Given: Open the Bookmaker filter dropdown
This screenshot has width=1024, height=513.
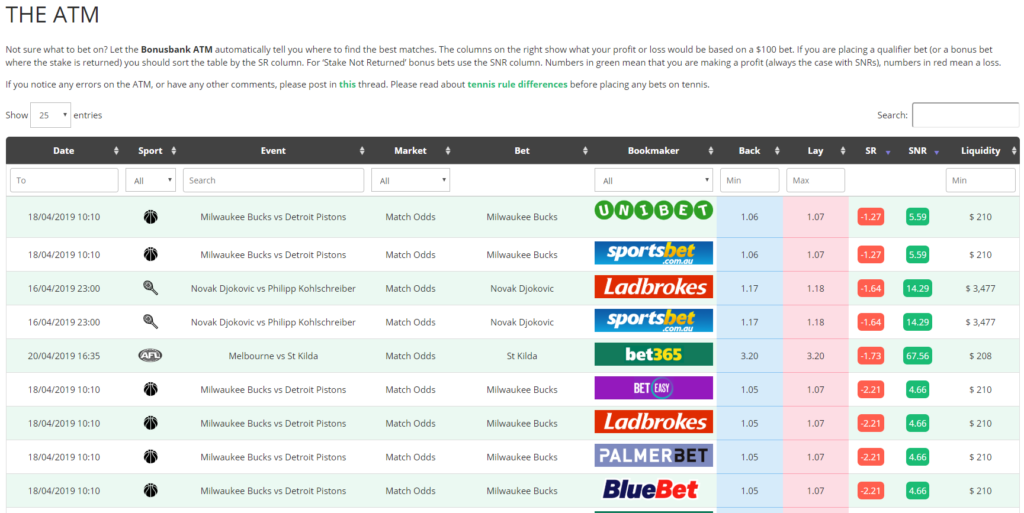Looking at the screenshot, I should click(x=653, y=181).
